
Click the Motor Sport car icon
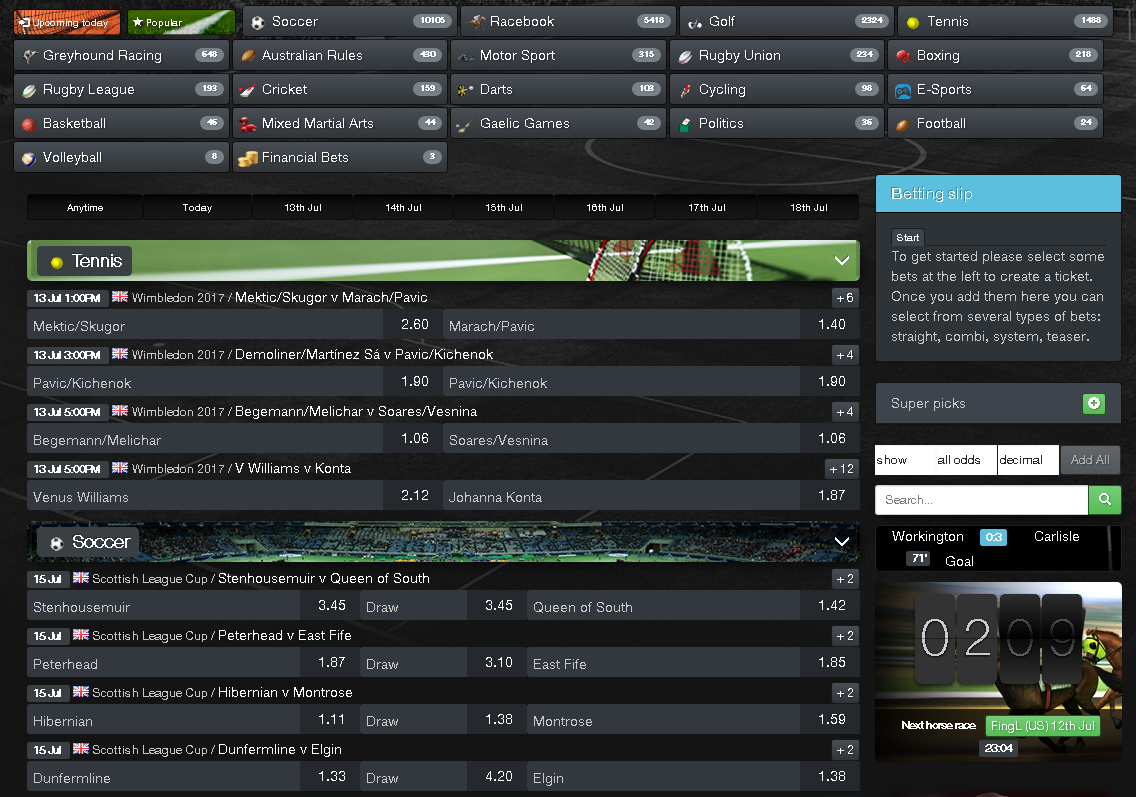pos(466,56)
